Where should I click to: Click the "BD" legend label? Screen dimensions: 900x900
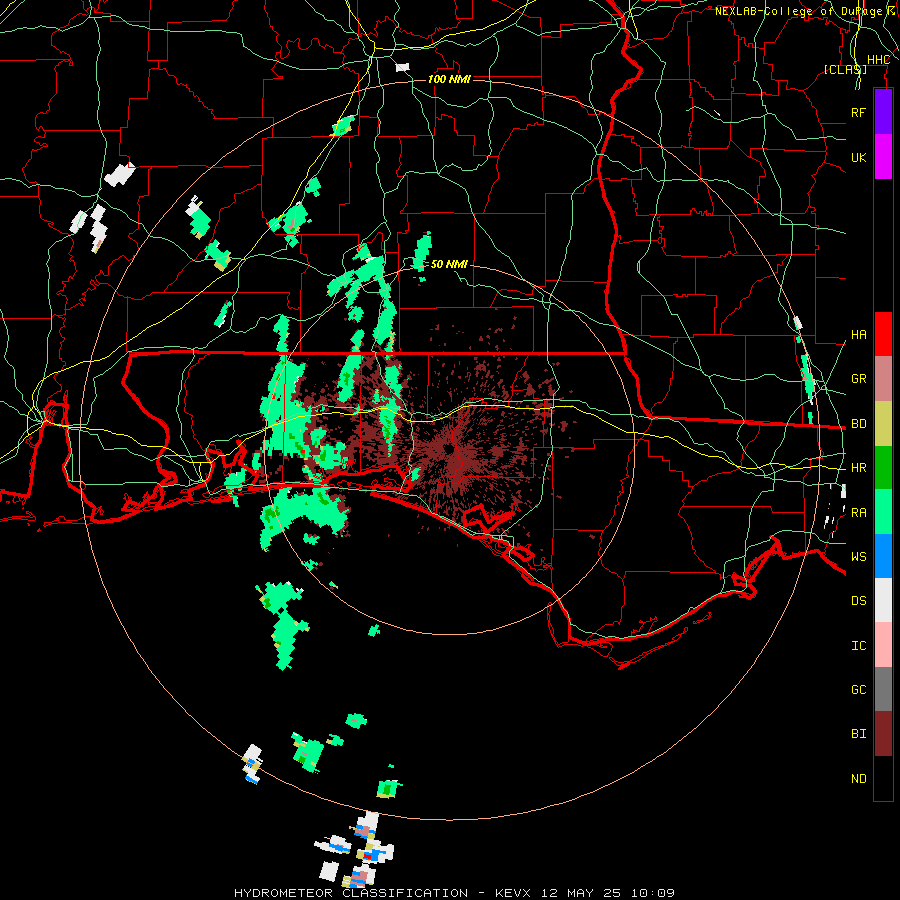pos(858,424)
